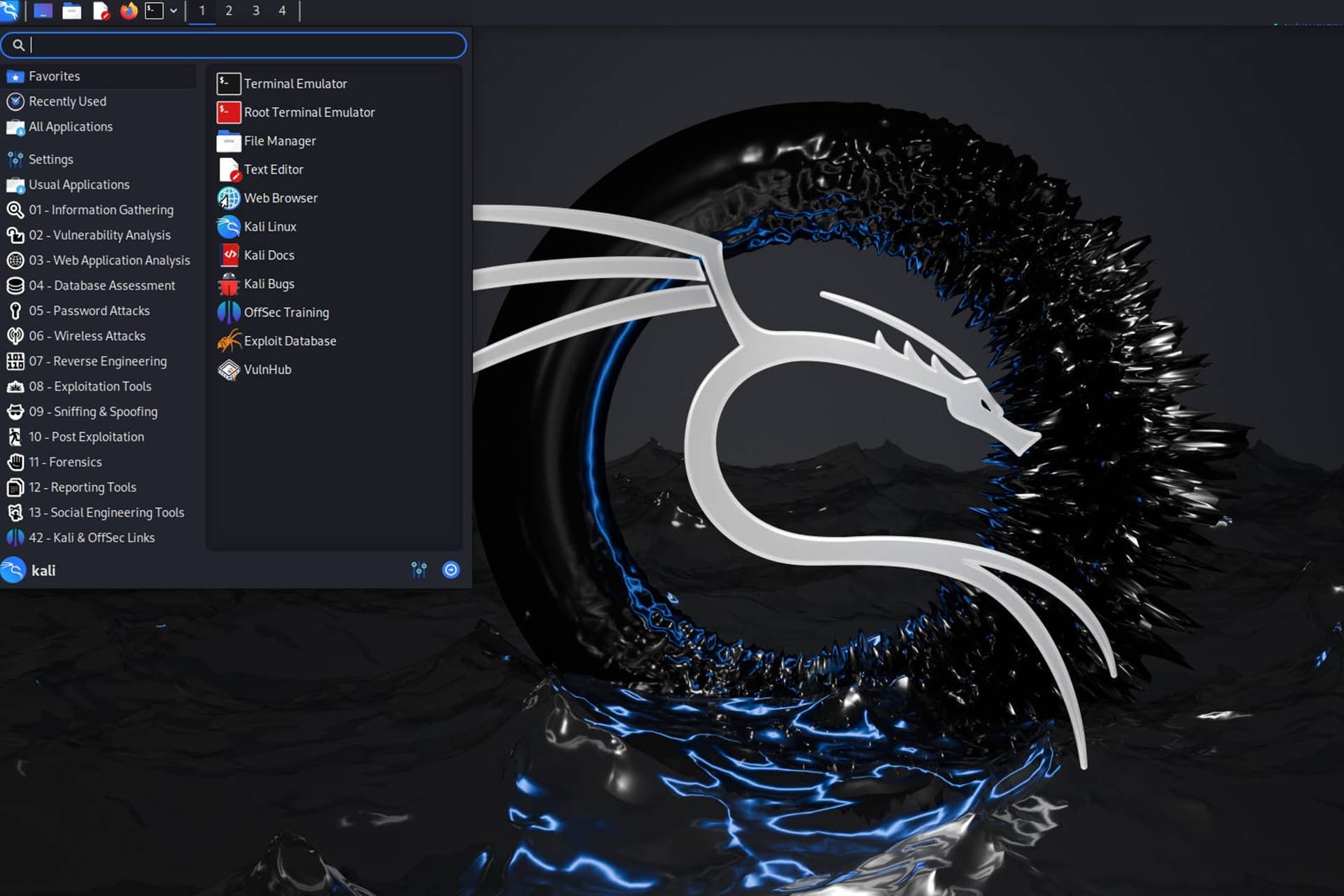The width and height of the screenshot is (1344, 896).
Task: Select All Applications view
Action: coord(71,125)
